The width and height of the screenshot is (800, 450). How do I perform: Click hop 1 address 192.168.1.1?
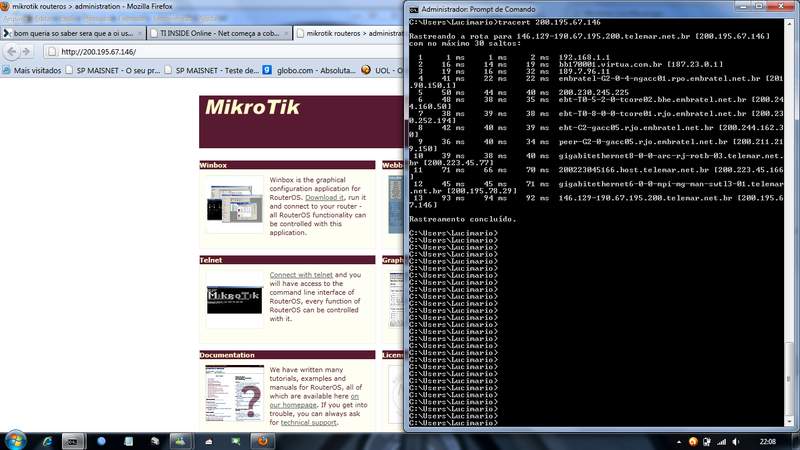[584, 58]
